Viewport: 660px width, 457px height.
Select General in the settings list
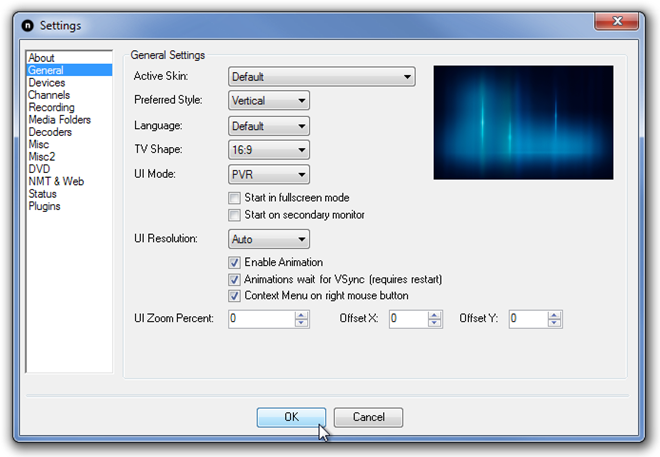click(69, 70)
